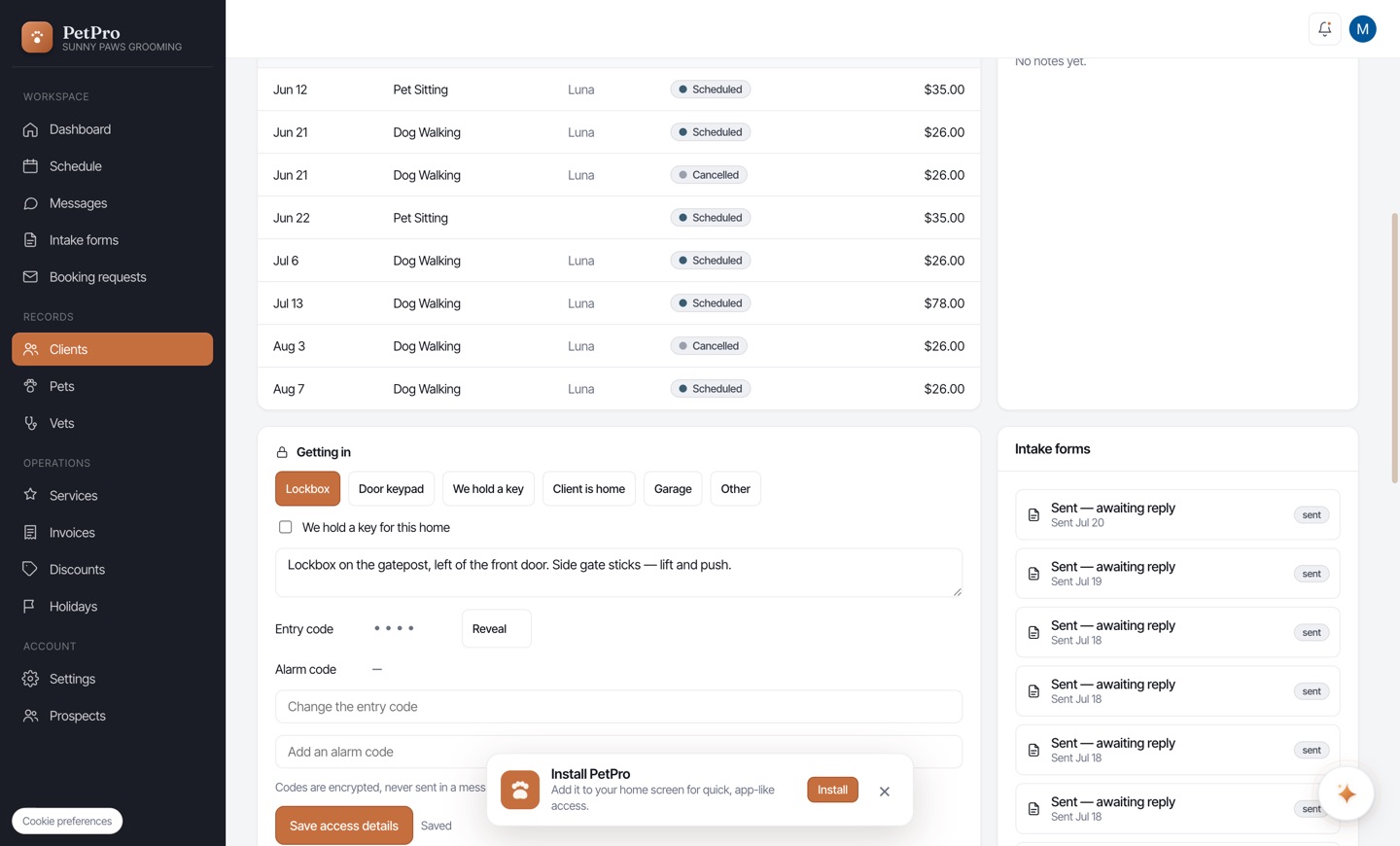The height and width of the screenshot is (846, 1400).
Task: Select the Lockbox entry method
Action: tap(307, 489)
